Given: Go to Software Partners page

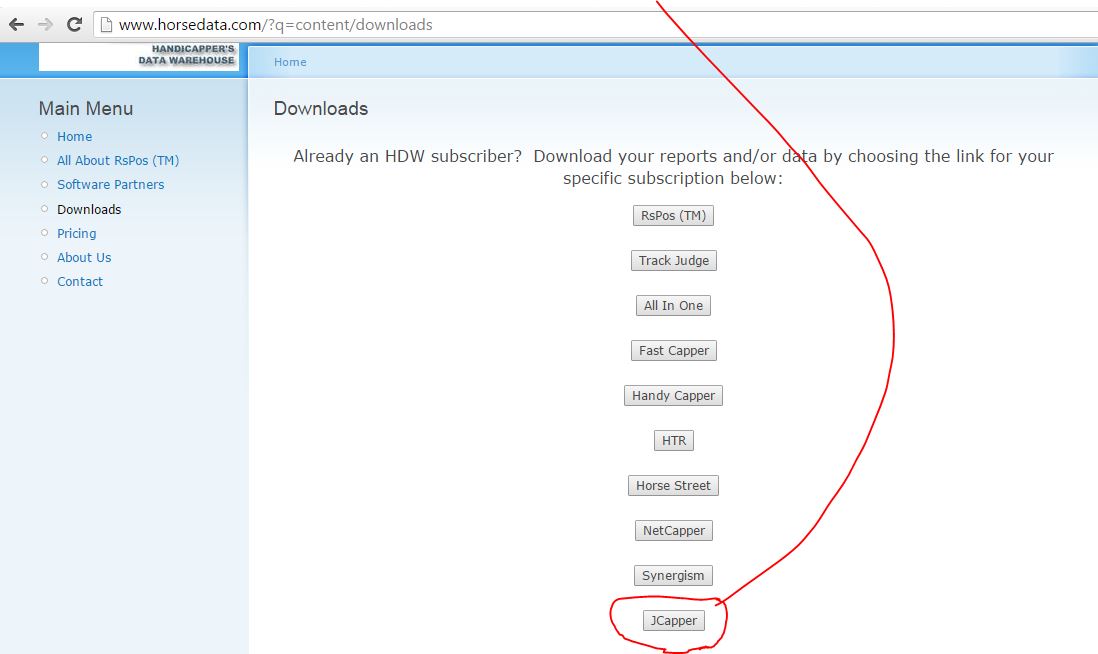Looking at the screenshot, I should (111, 184).
